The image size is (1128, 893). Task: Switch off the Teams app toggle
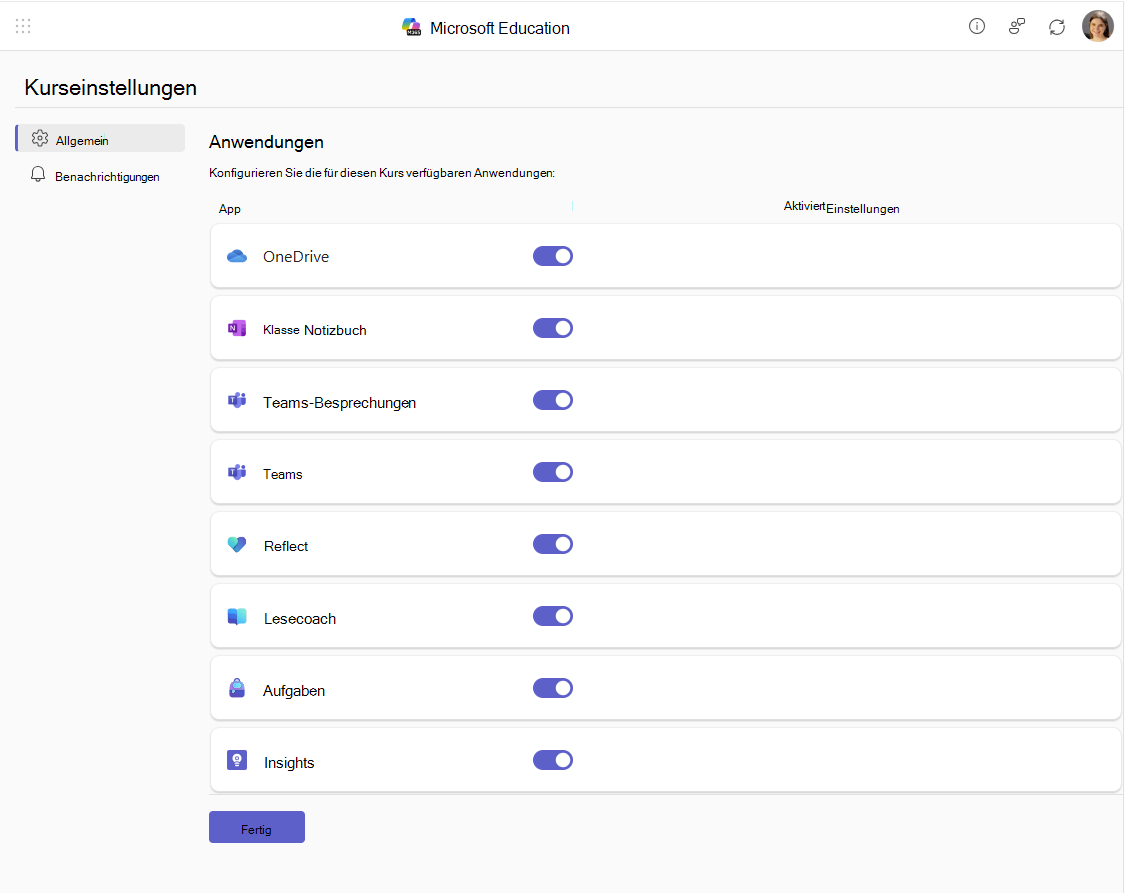pyautogui.click(x=552, y=472)
